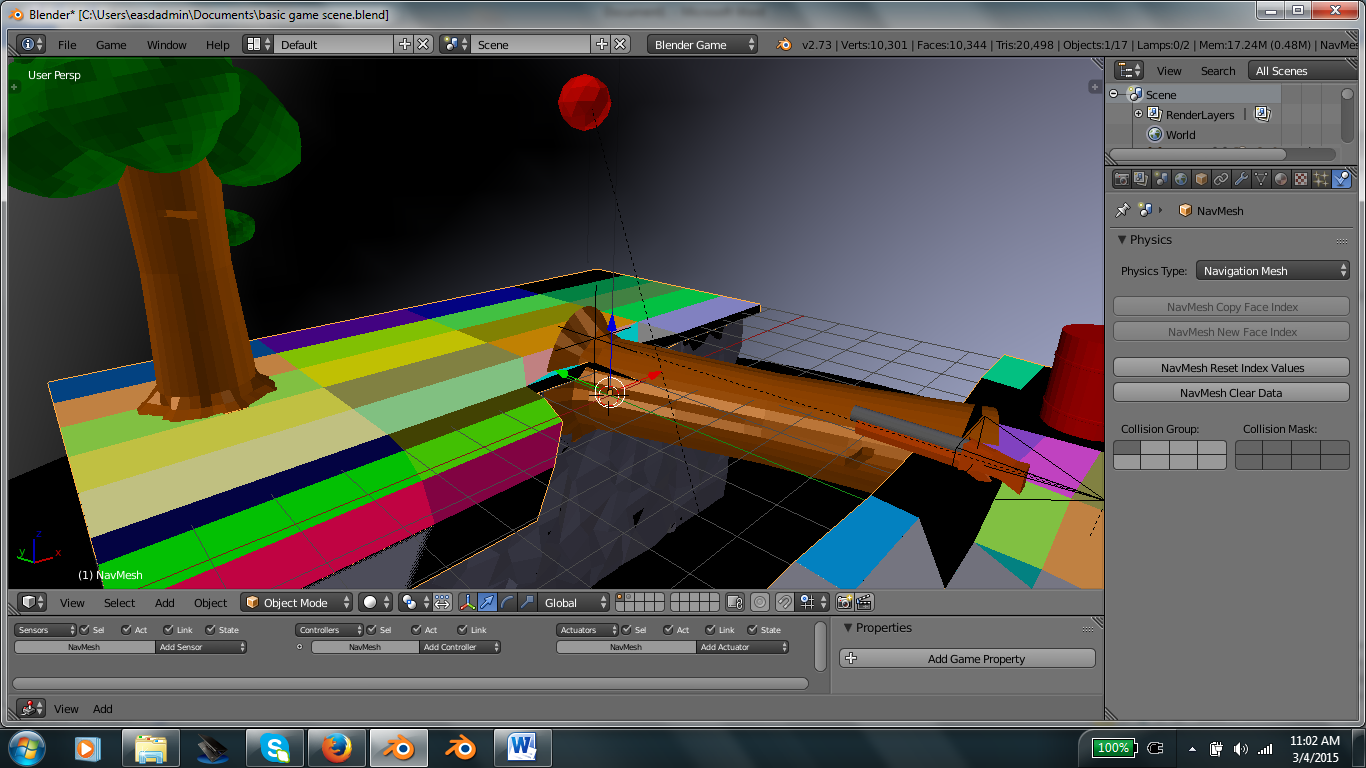Open the 3D View editor type selector

pyautogui.click(x=33, y=602)
